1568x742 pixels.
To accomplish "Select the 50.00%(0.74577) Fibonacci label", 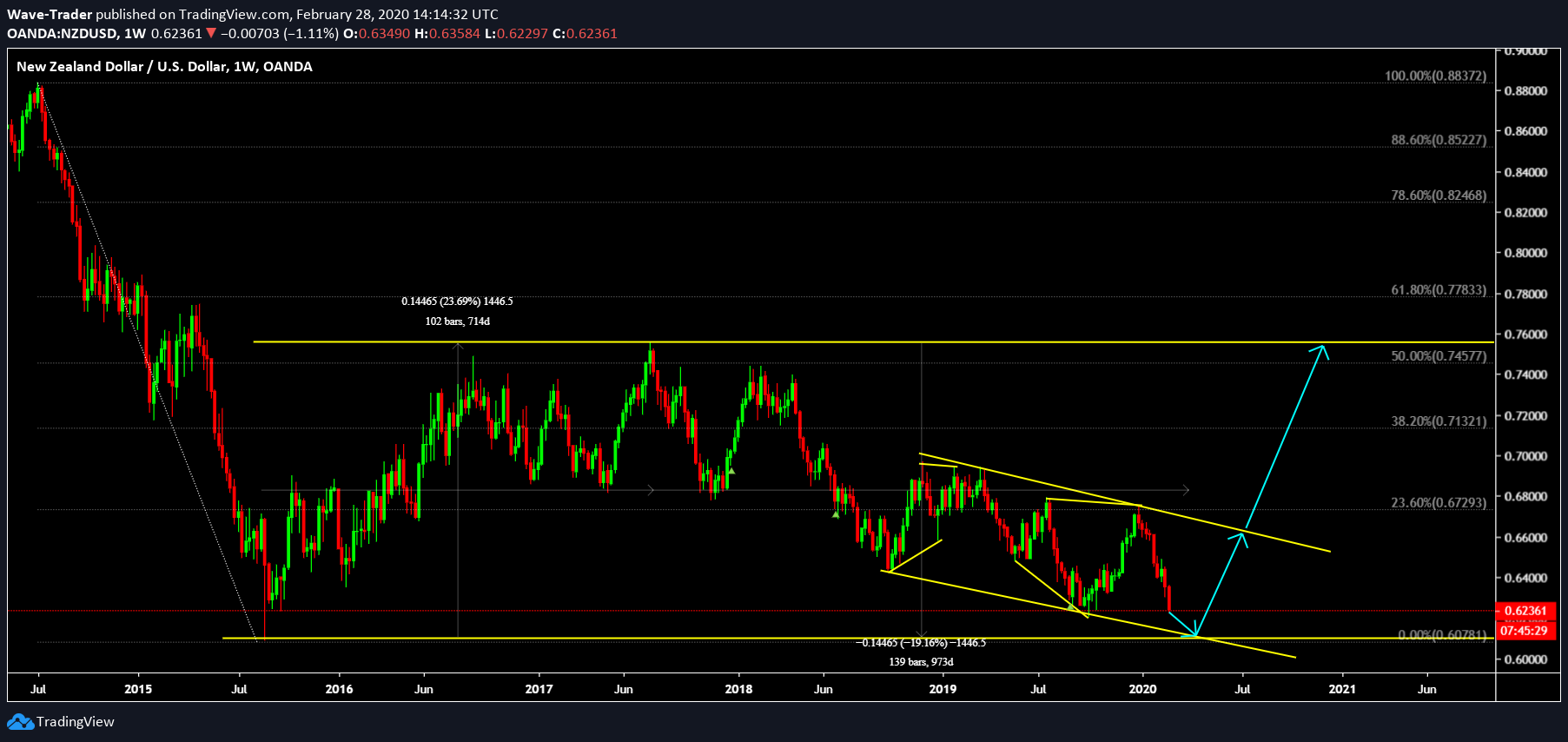I will [x=1439, y=356].
